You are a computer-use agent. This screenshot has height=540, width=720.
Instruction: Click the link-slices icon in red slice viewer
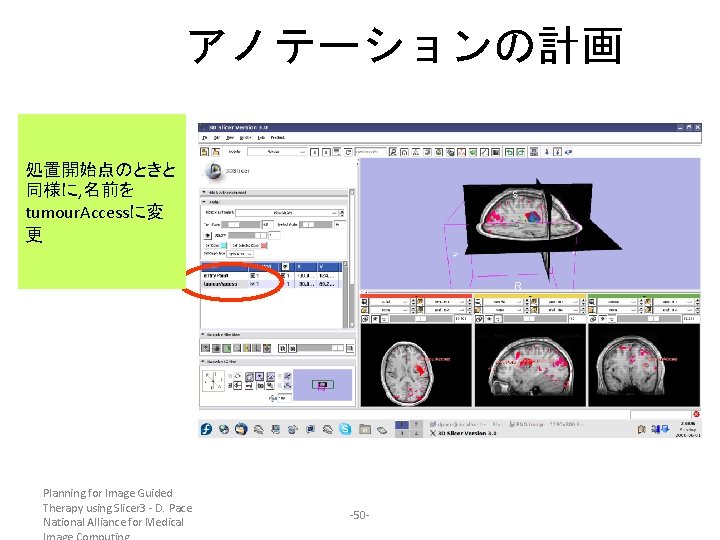(365, 319)
